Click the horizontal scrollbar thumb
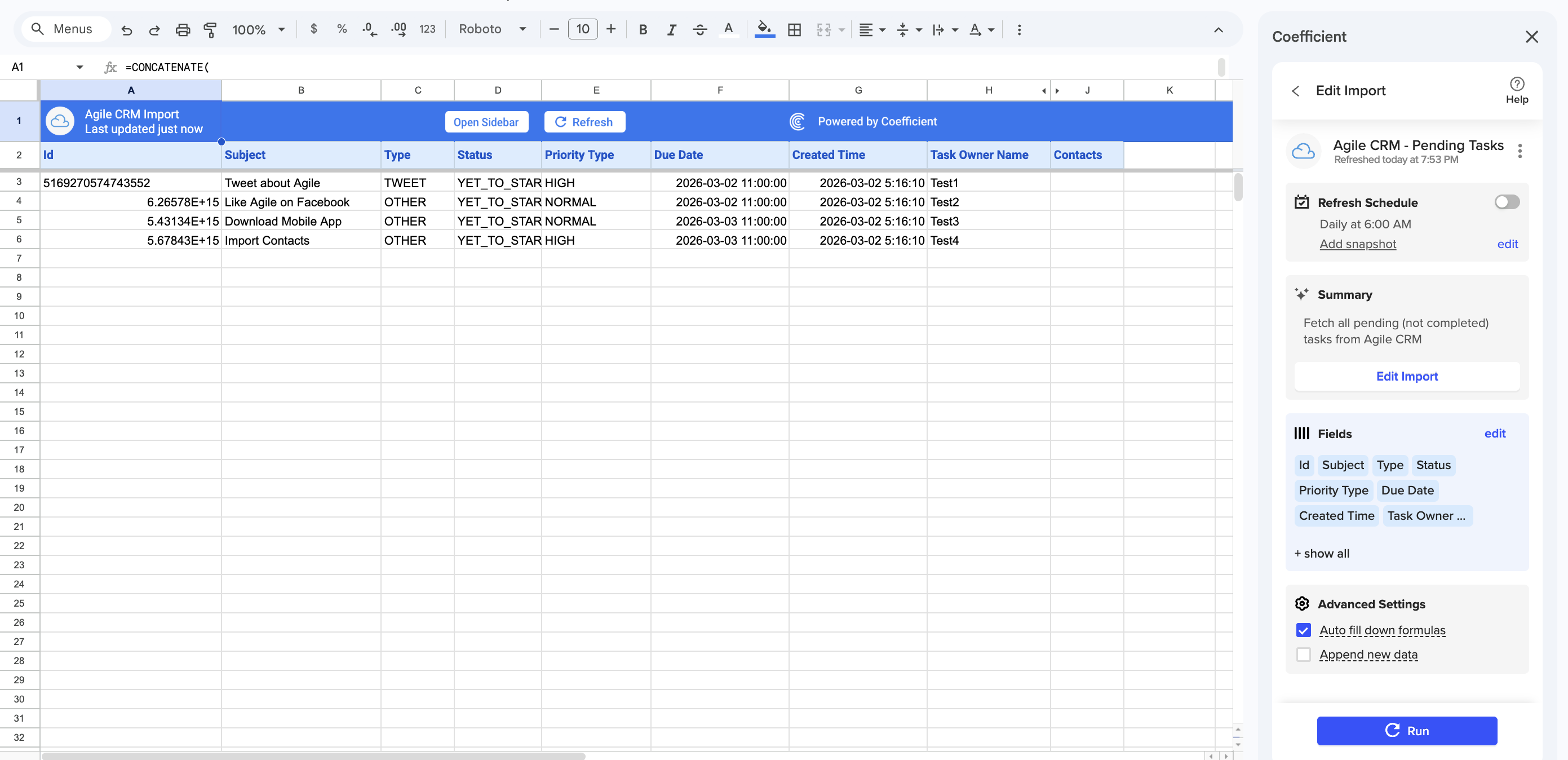This screenshot has height=760, width=1568. pos(313,755)
